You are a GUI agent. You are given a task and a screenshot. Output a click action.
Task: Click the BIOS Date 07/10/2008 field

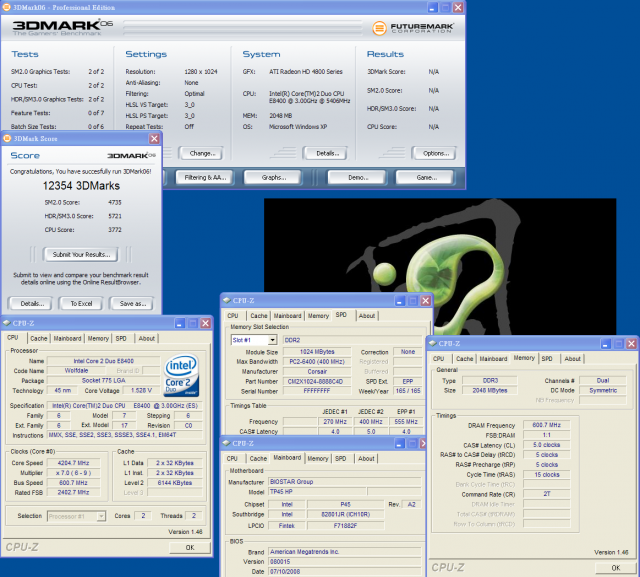click(x=344, y=572)
